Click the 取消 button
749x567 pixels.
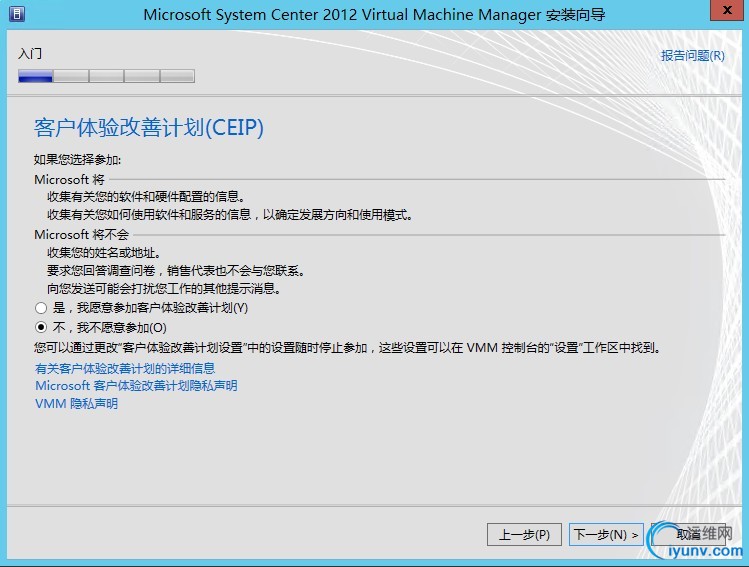[688, 535]
